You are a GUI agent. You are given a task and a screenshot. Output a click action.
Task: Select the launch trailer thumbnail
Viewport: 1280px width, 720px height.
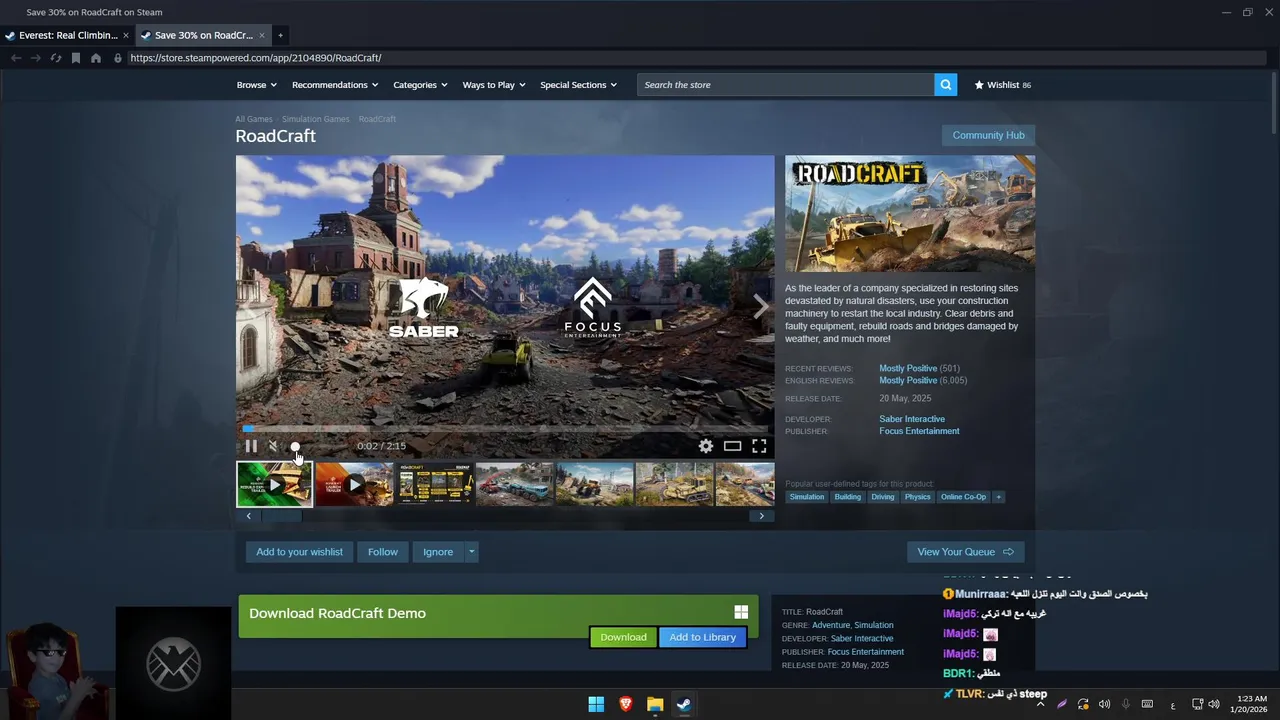[x=354, y=484]
